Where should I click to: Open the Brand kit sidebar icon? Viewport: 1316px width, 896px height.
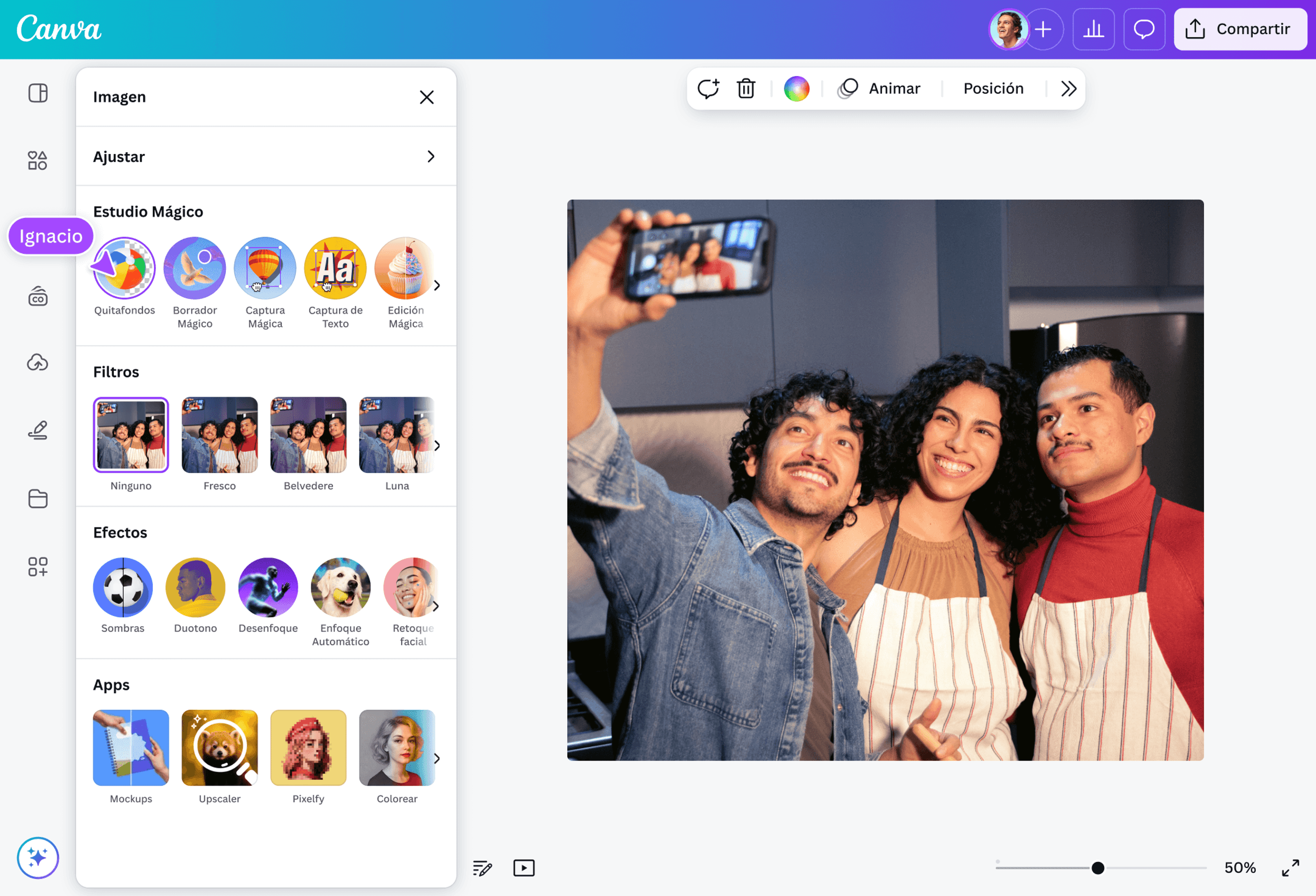click(x=38, y=296)
